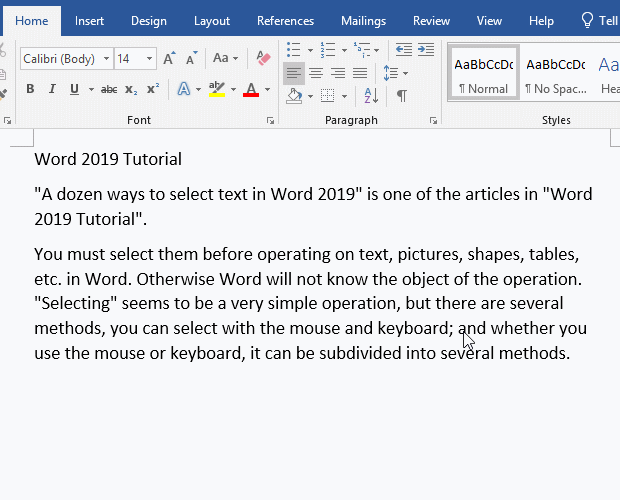Apply subscript formatting
Screen dimensions: 620x500
click(131, 89)
